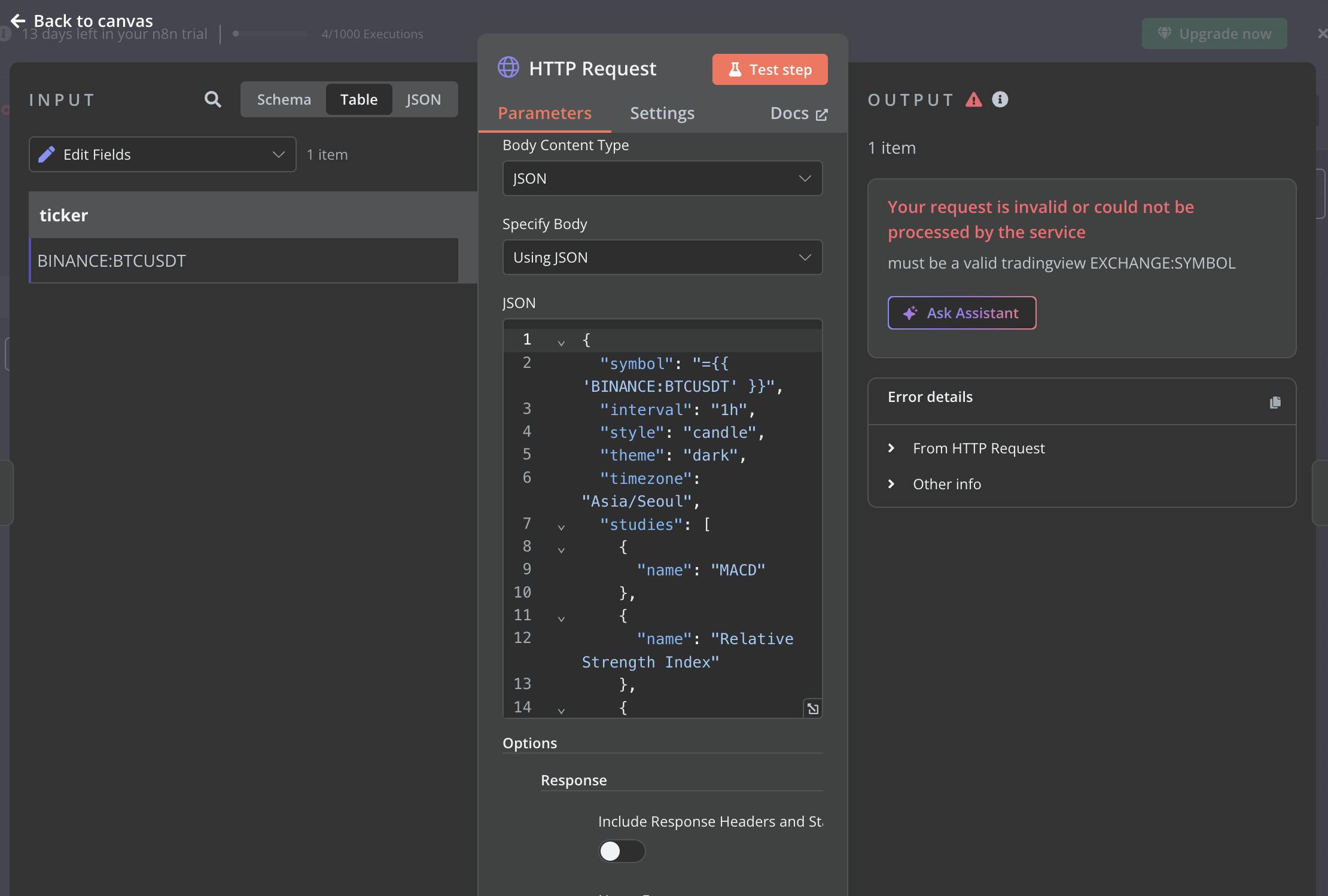Viewport: 1328px width, 896px height.
Task: Click the output info circle icon
Action: pyautogui.click(x=1000, y=99)
